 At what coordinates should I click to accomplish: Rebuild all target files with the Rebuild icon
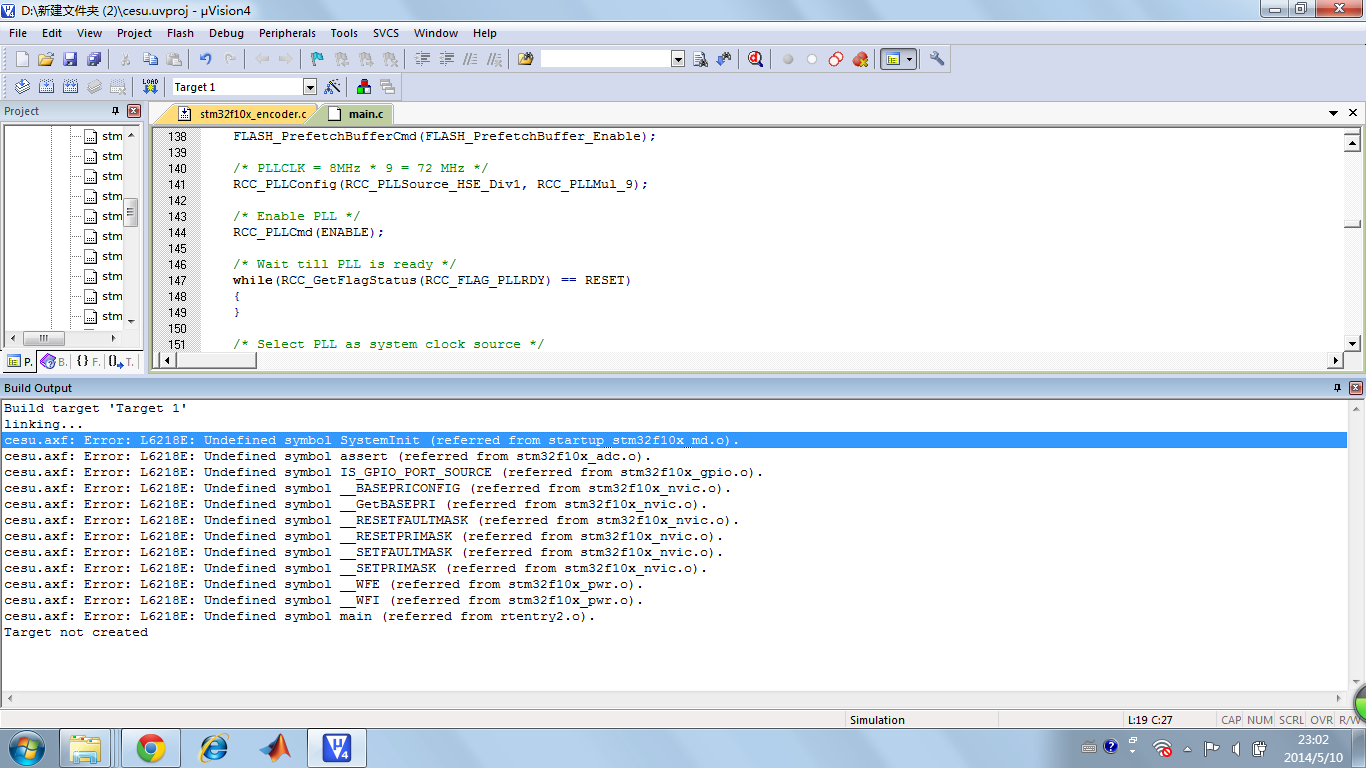click(x=70, y=87)
